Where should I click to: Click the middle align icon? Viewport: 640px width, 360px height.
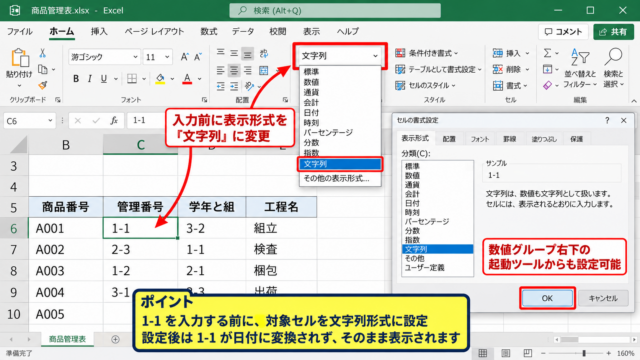[x=234, y=53]
